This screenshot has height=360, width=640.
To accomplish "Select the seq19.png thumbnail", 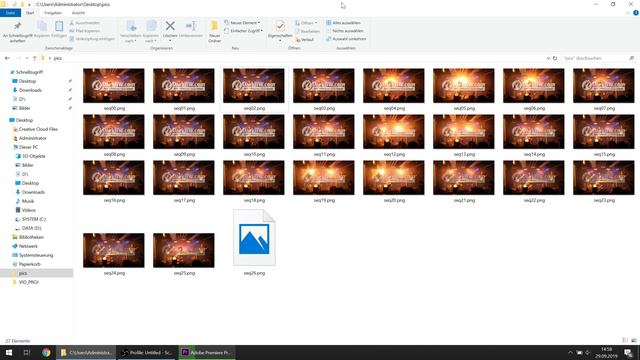I will point(324,178).
